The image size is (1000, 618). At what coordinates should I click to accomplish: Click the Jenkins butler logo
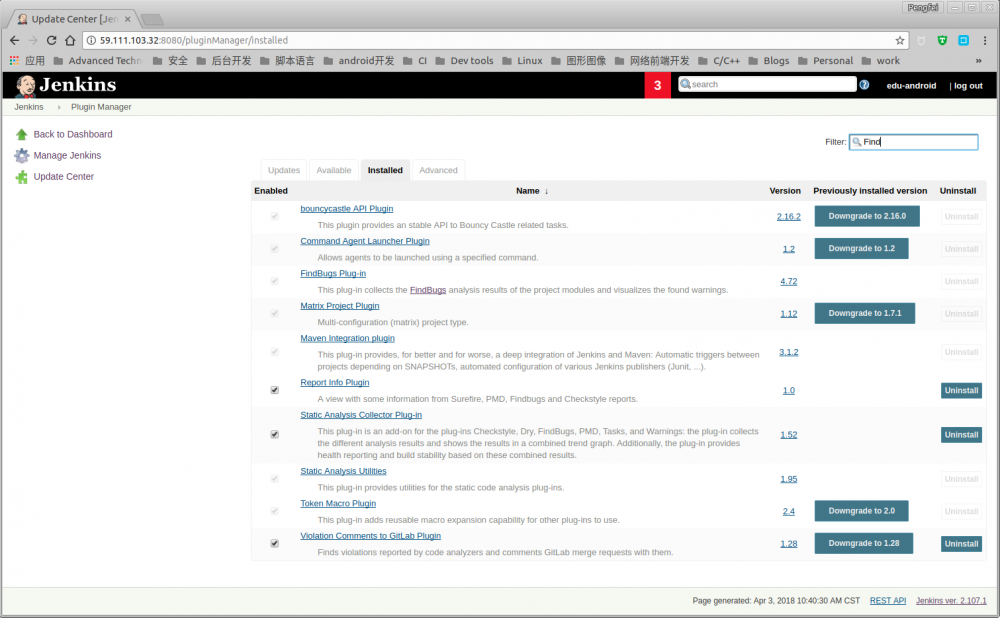pos(26,85)
